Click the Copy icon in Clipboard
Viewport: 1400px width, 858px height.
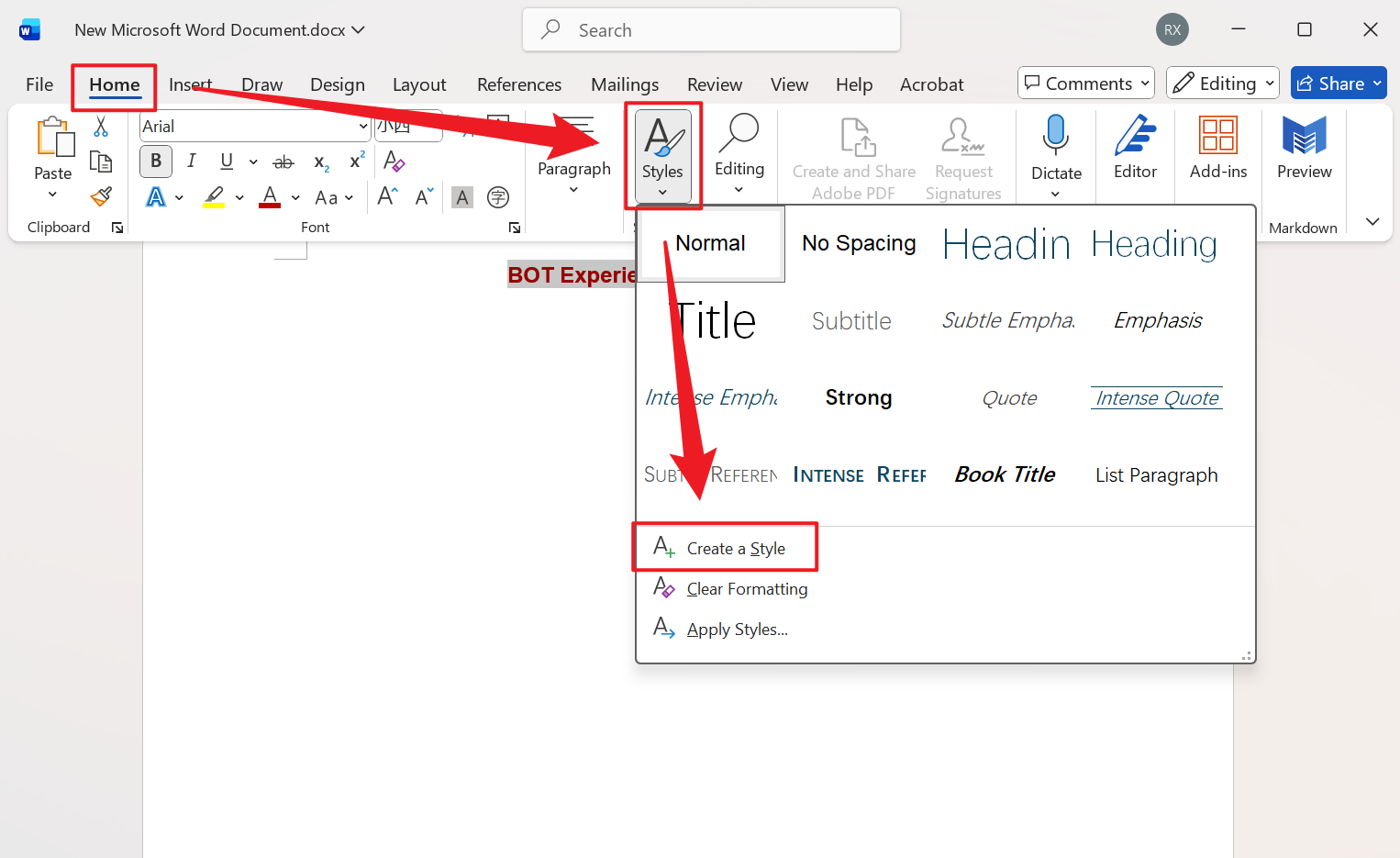coord(101,162)
